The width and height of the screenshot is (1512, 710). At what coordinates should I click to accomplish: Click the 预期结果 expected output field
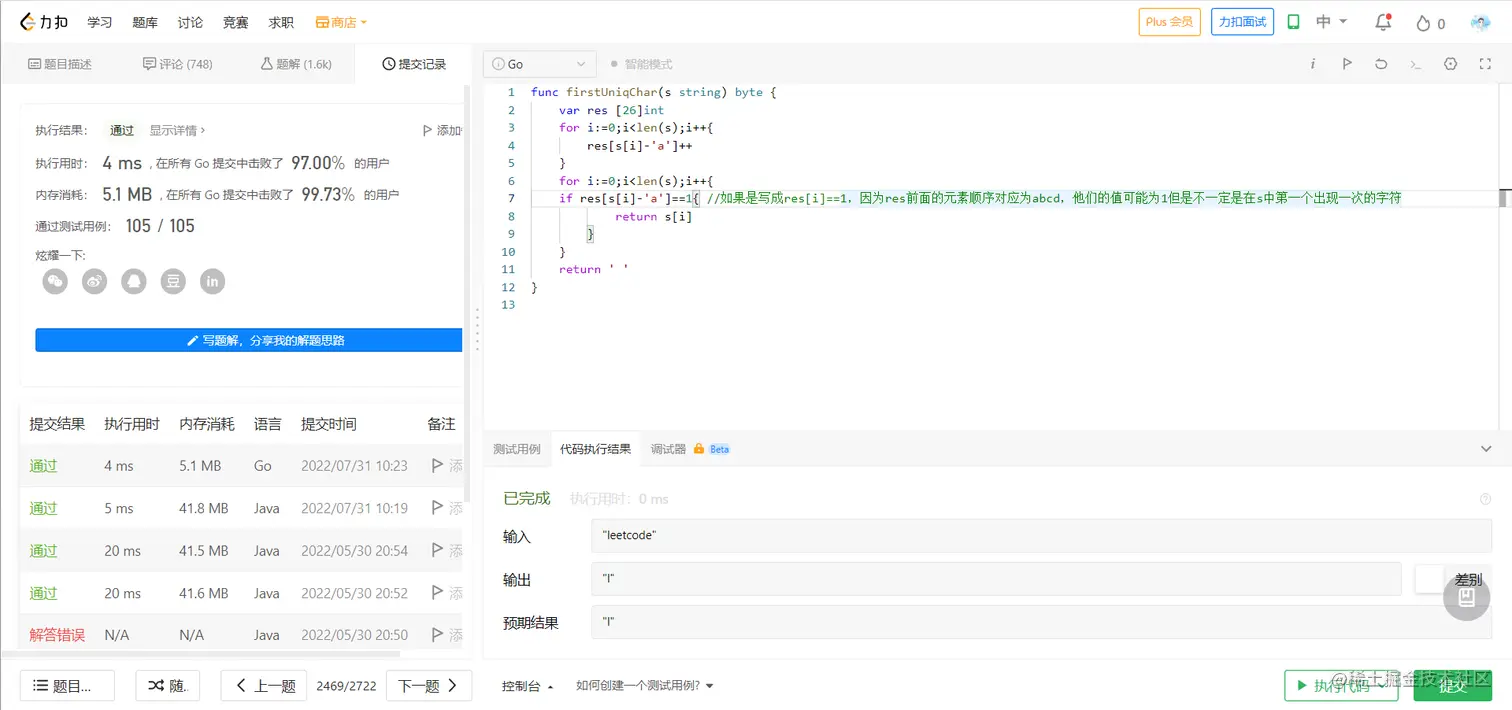tap(1041, 622)
